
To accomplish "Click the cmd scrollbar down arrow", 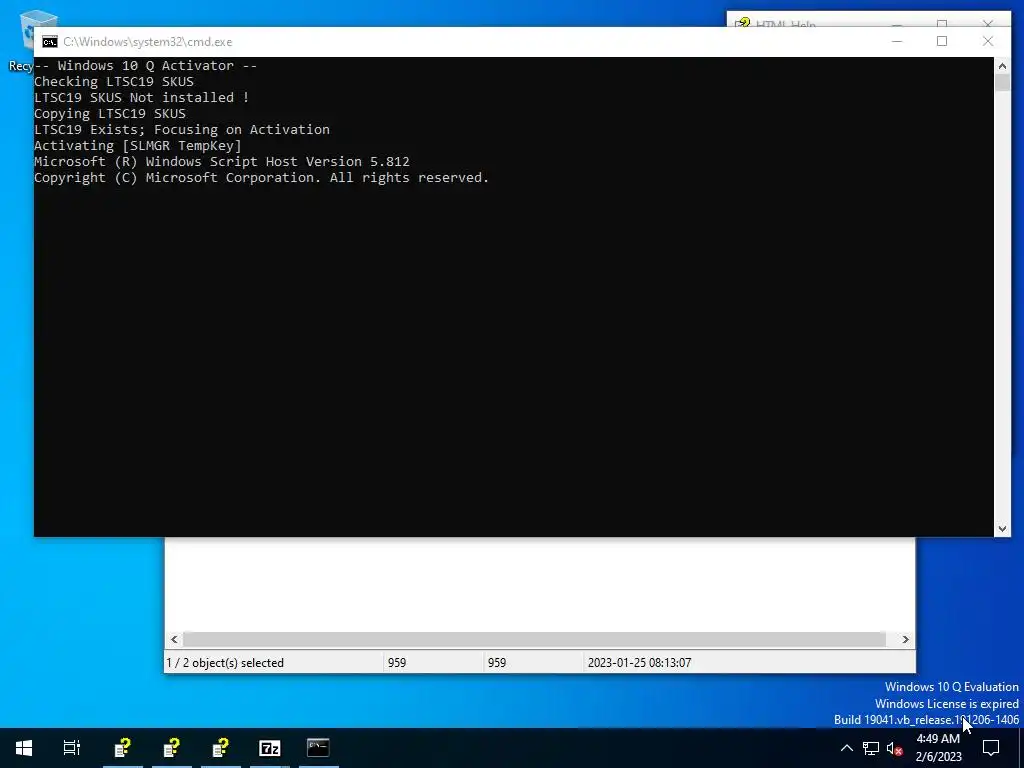I will coord(1002,529).
